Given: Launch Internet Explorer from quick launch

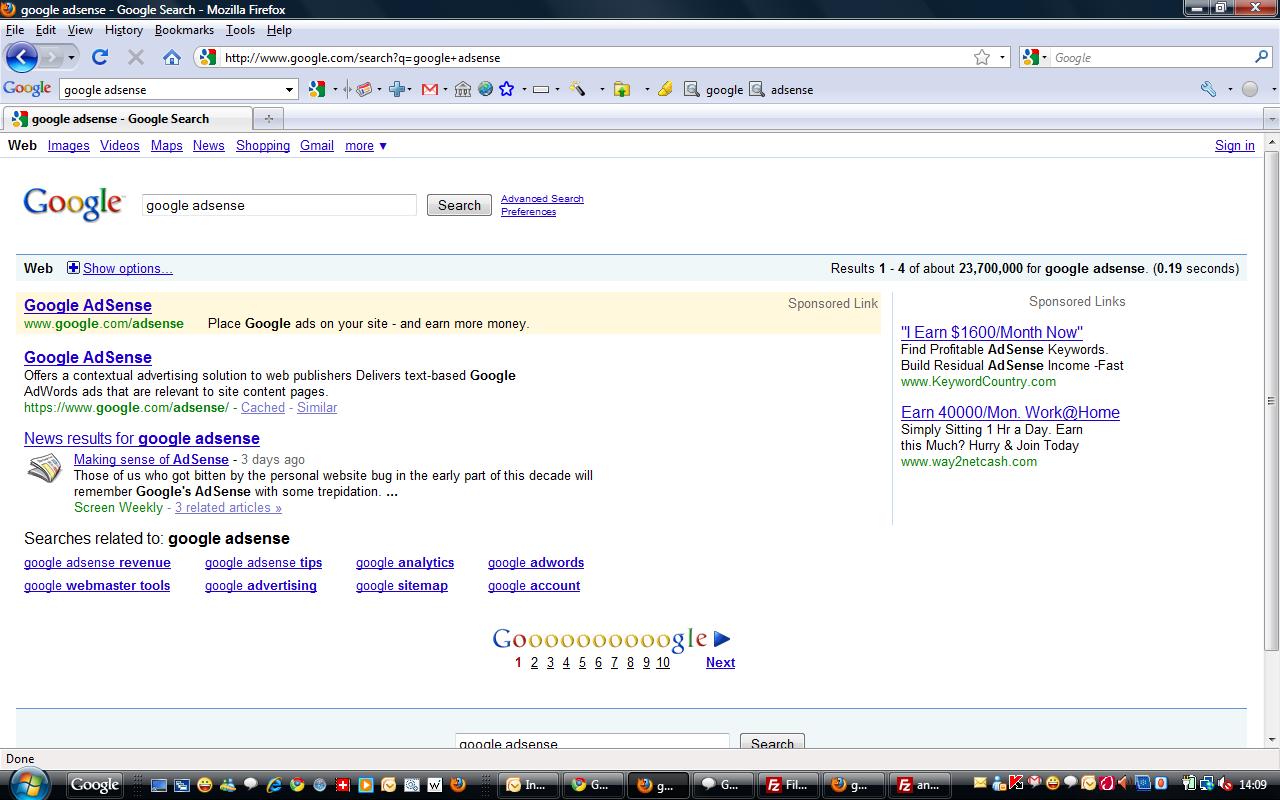Looking at the screenshot, I should pos(275,785).
